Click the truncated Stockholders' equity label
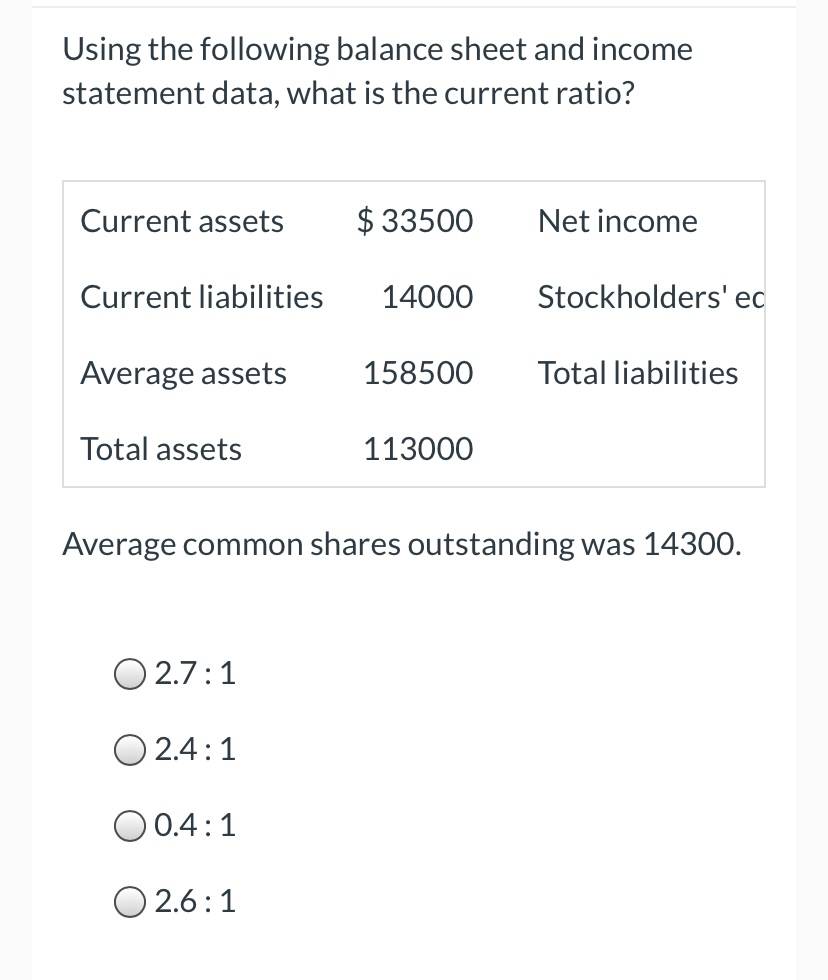828x980 pixels. pyautogui.click(x=651, y=297)
